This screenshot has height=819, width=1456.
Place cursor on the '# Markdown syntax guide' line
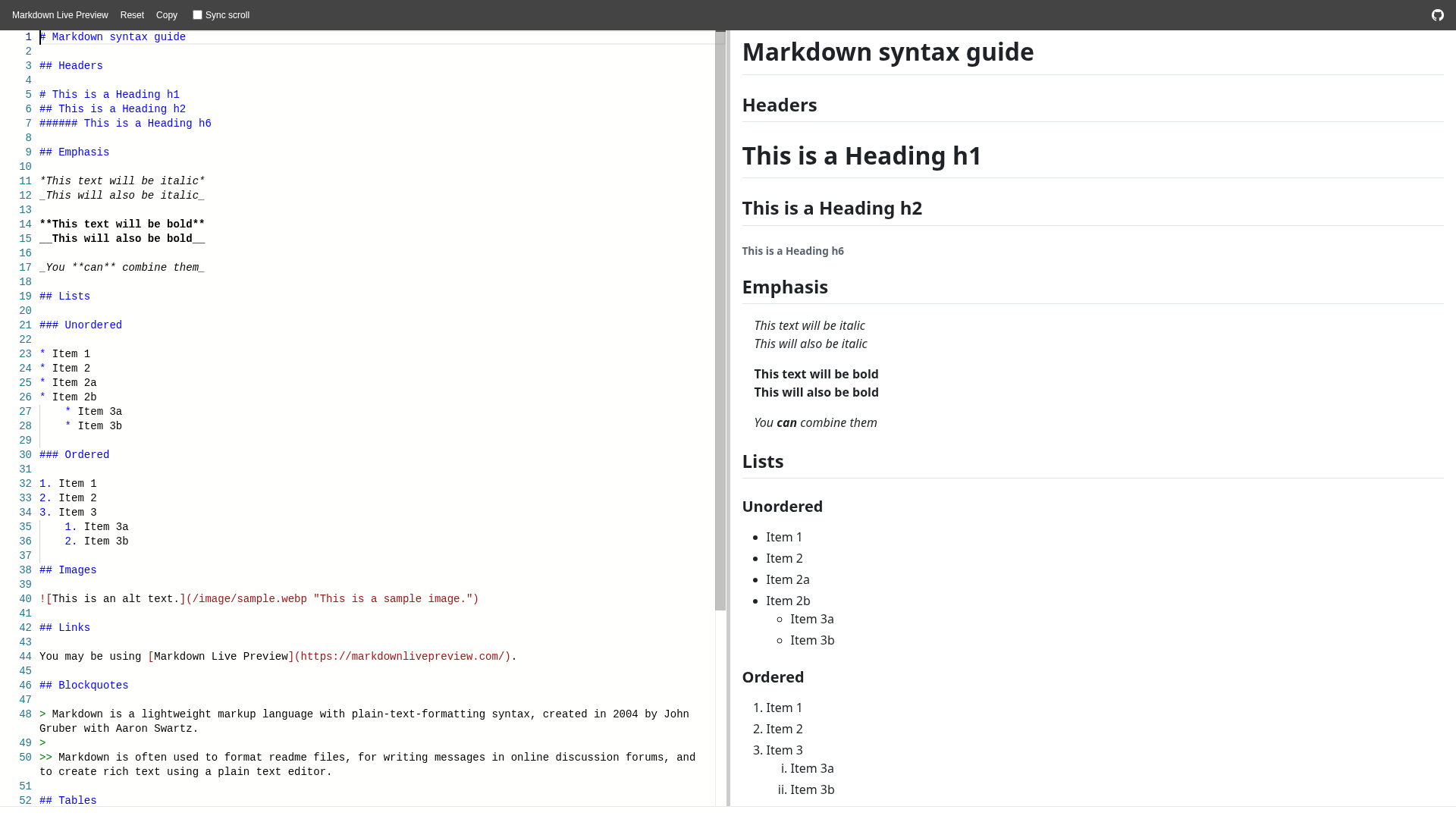(x=113, y=36)
